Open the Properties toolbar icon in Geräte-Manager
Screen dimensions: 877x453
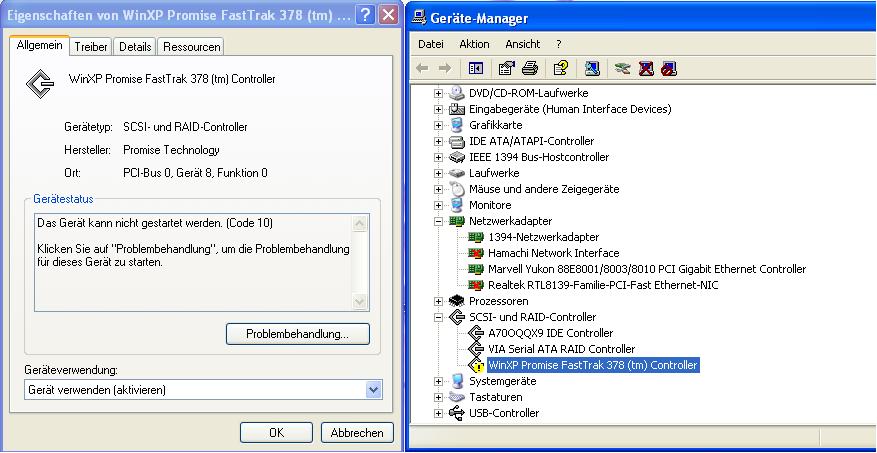506,68
